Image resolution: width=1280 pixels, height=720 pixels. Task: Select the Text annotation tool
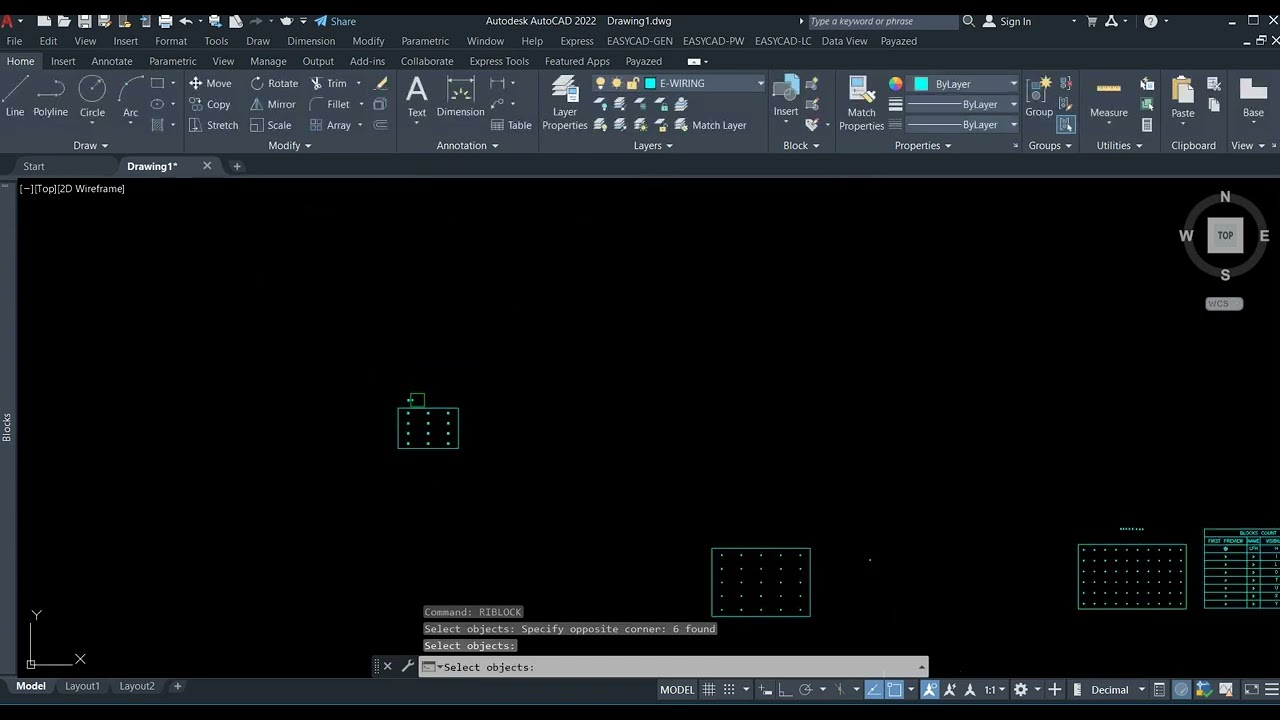click(x=417, y=97)
